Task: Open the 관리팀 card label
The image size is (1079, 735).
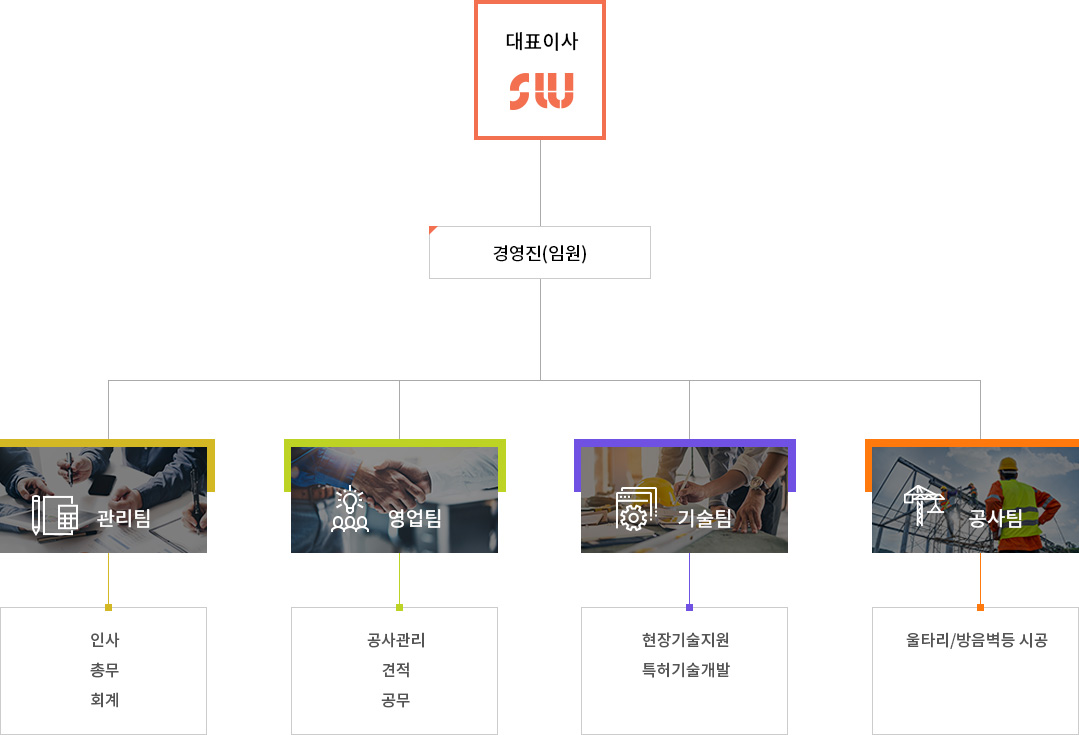Action: tap(123, 518)
